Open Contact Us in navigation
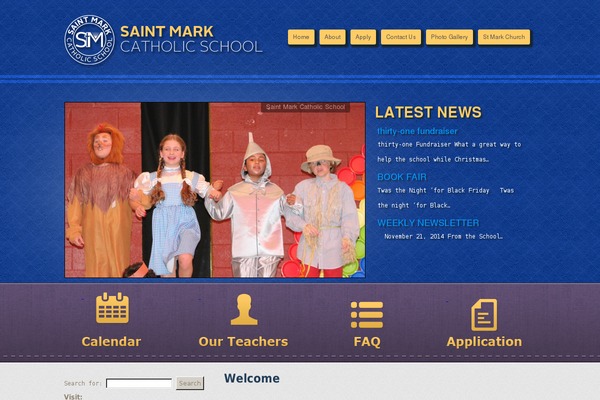 click(401, 37)
